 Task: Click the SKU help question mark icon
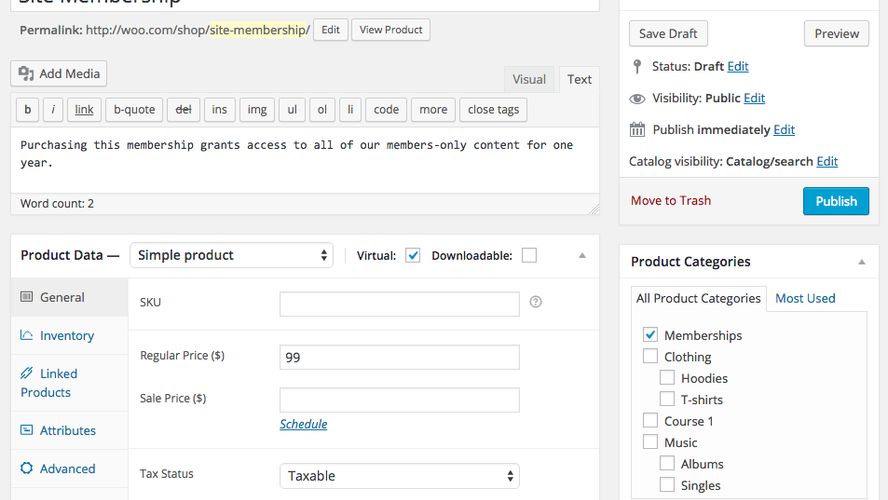click(x=536, y=301)
